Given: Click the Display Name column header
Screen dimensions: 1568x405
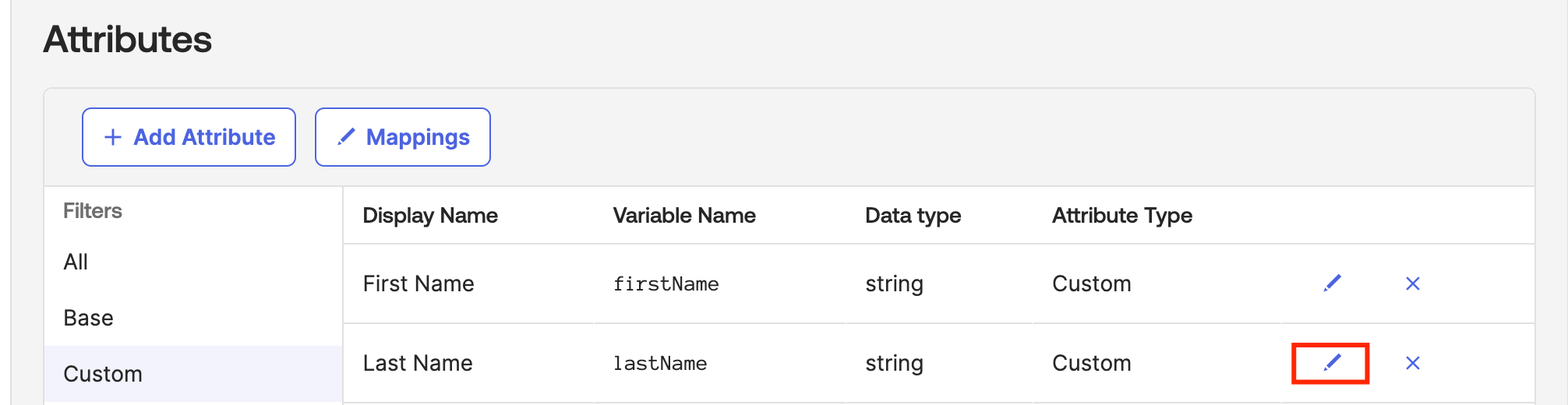Looking at the screenshot, I should 430,216.
